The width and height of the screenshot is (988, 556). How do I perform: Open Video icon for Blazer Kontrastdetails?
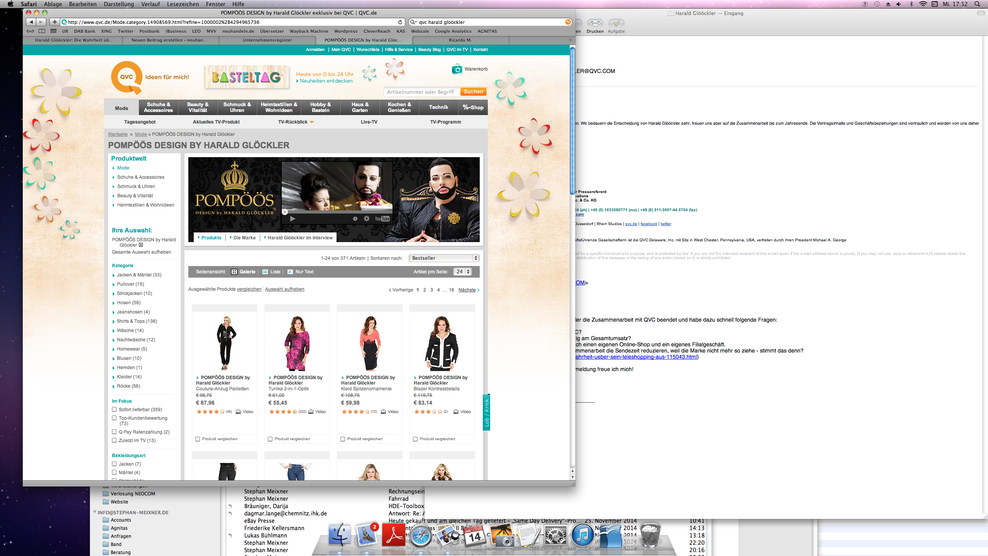[456, 412]
